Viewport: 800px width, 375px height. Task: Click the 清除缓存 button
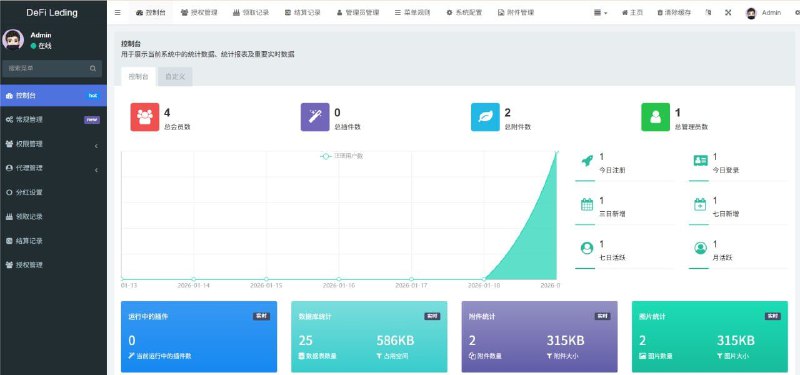coord(674,13)
